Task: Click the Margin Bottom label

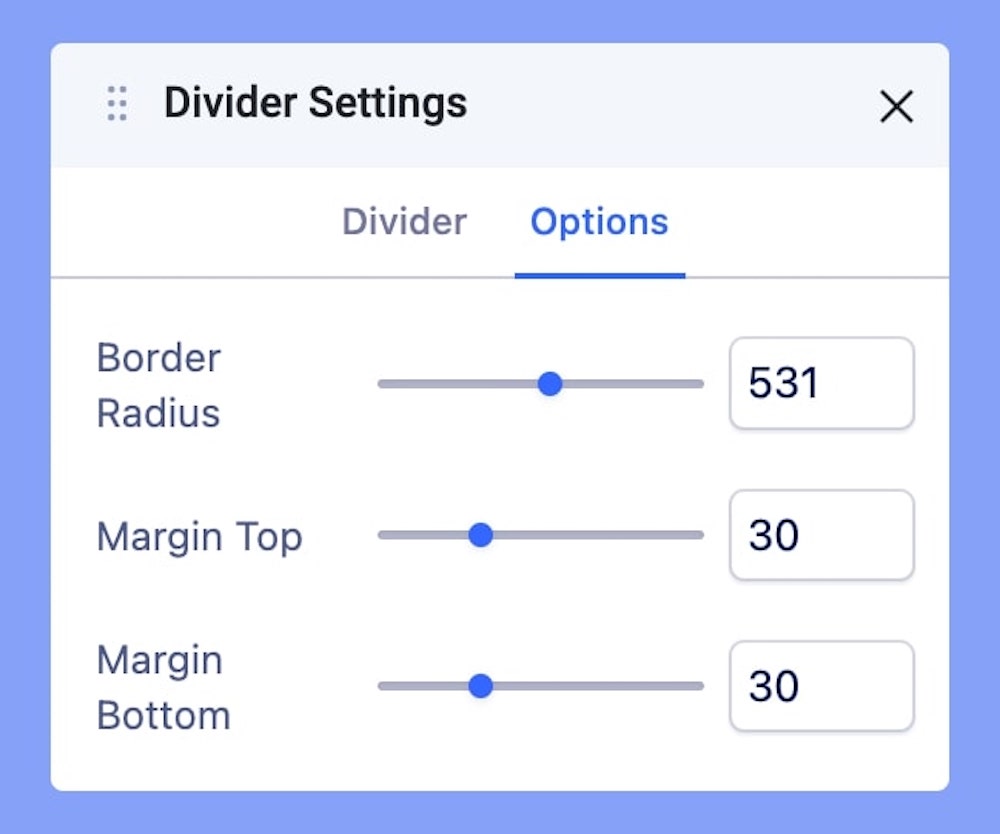Action: (163, 687)
